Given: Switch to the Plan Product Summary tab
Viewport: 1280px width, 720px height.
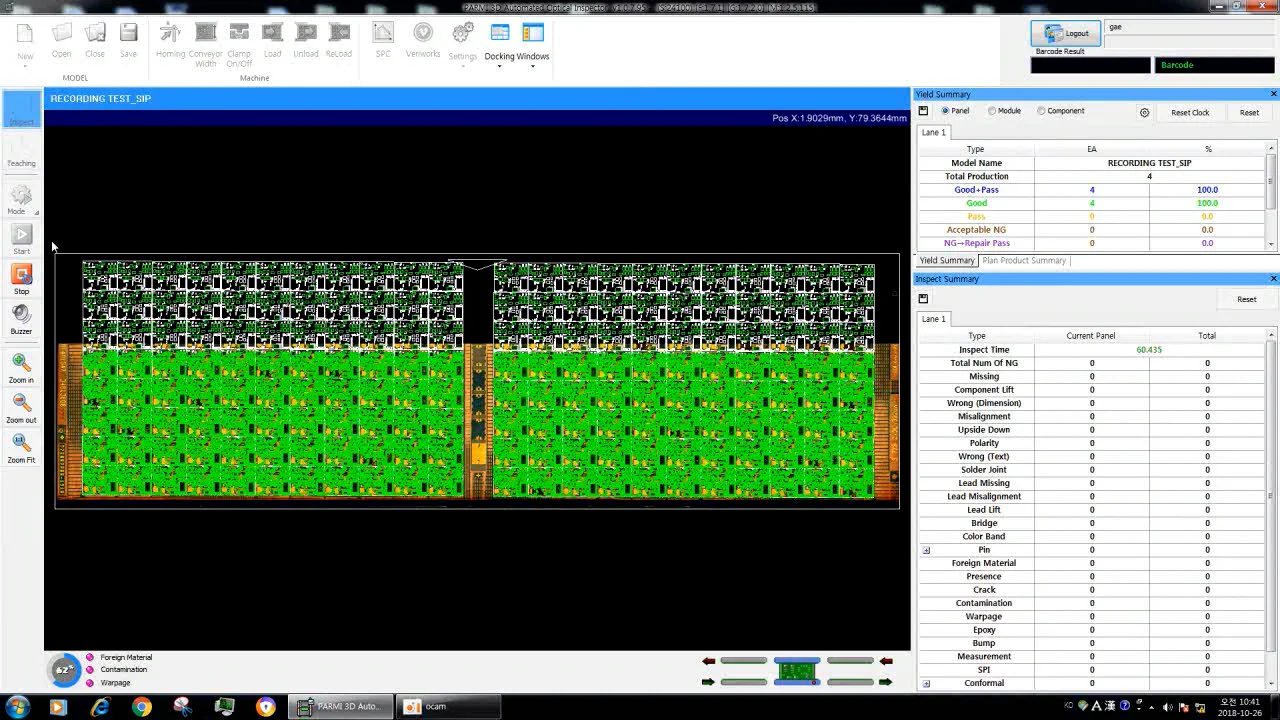Looking at the screenshot, I should pos(1024,260).
